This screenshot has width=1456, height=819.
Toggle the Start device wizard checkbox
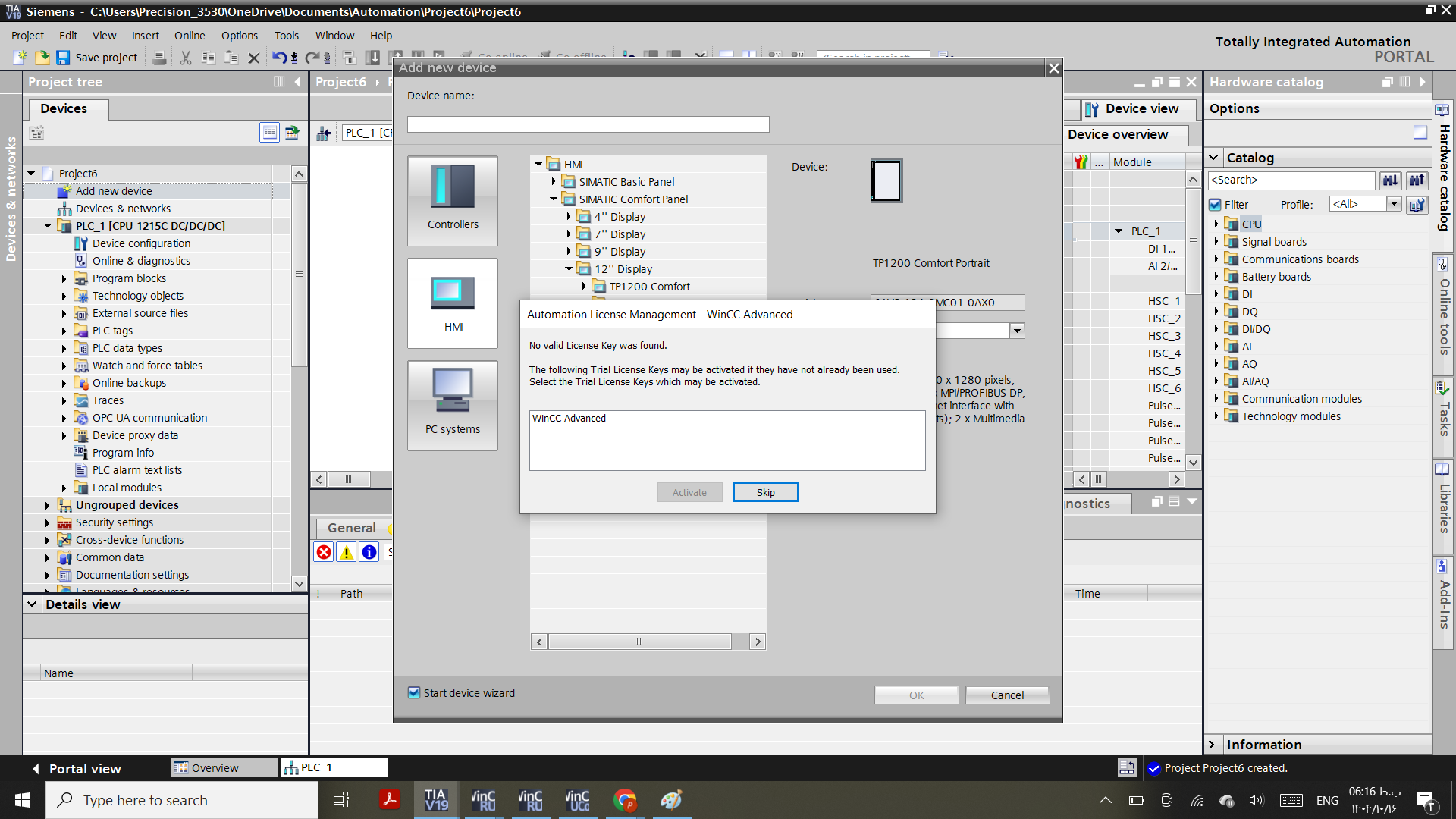click(x=414, y=692)
